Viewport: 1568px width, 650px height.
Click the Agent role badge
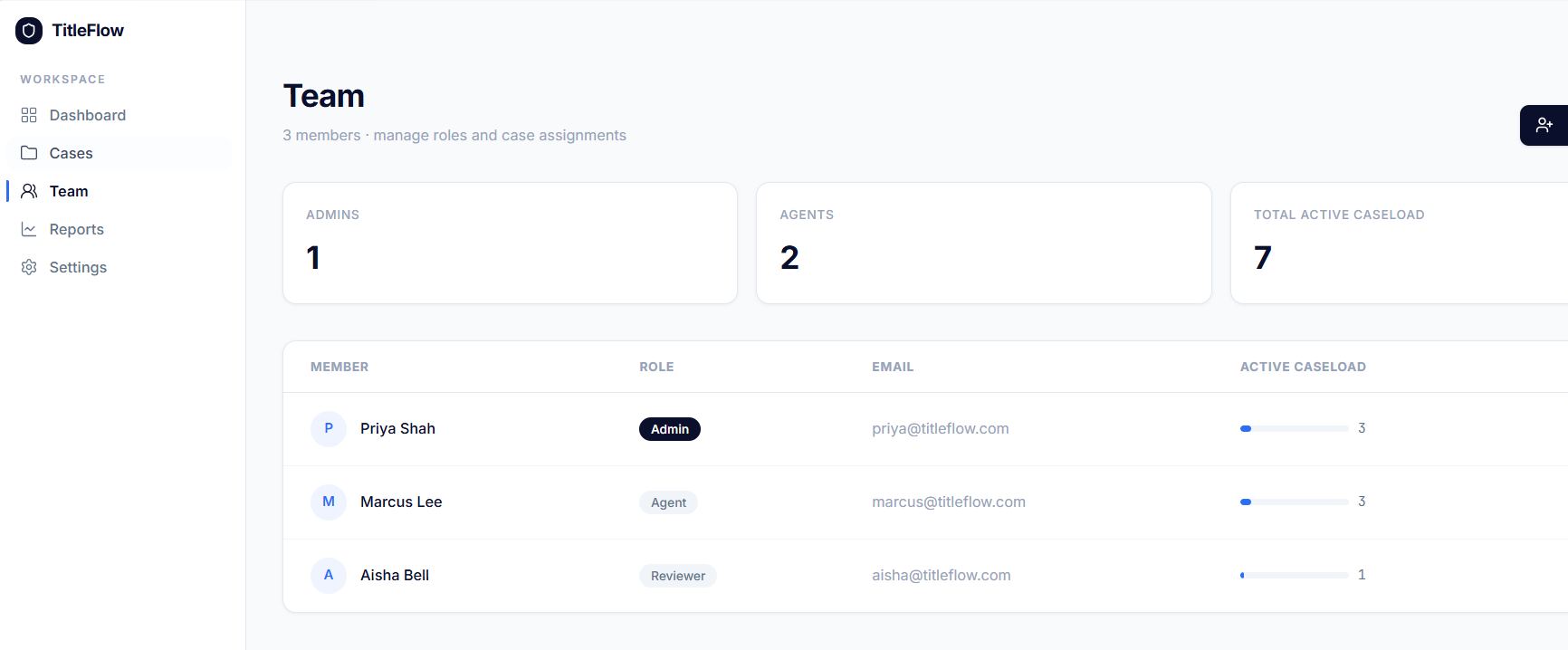(668, 502)
